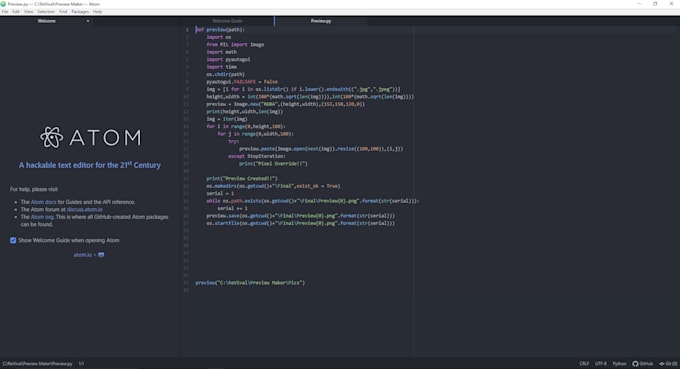Open the Find menu
The width and height of the screenshot is (680, 369).
pos(63,12)
